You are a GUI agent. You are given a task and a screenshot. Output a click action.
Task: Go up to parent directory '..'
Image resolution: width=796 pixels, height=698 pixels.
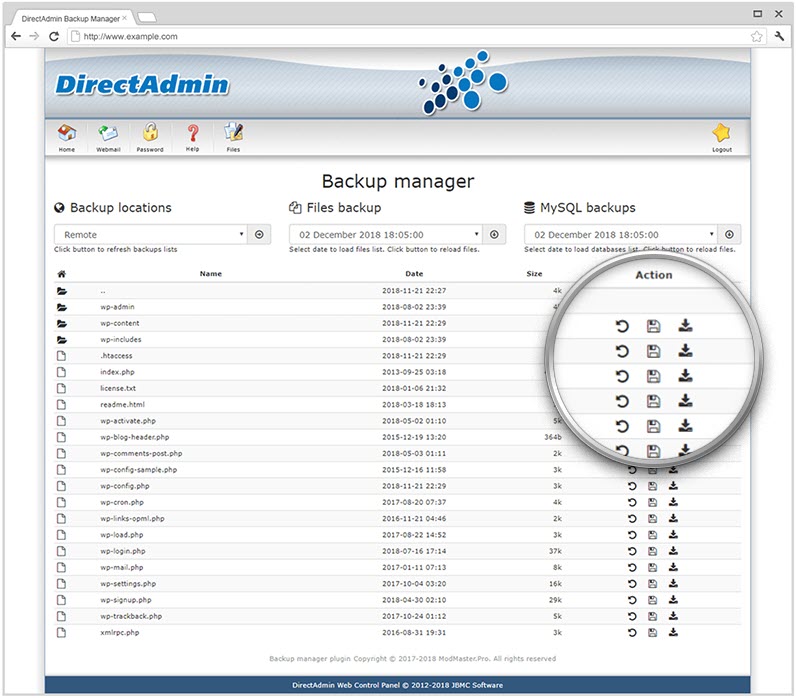pos(103,291)
